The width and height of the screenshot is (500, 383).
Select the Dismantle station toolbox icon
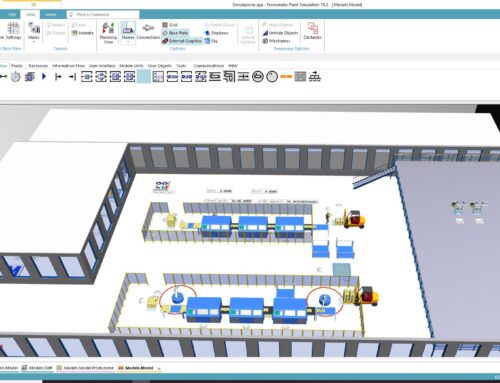[129, 77]
